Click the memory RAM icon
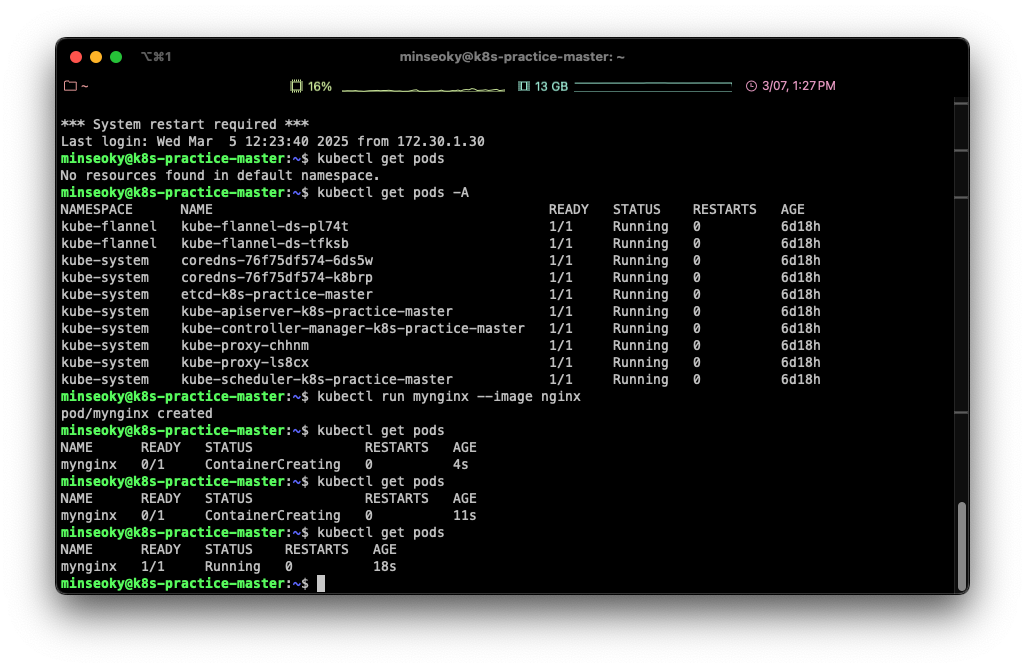 point(524,86)
